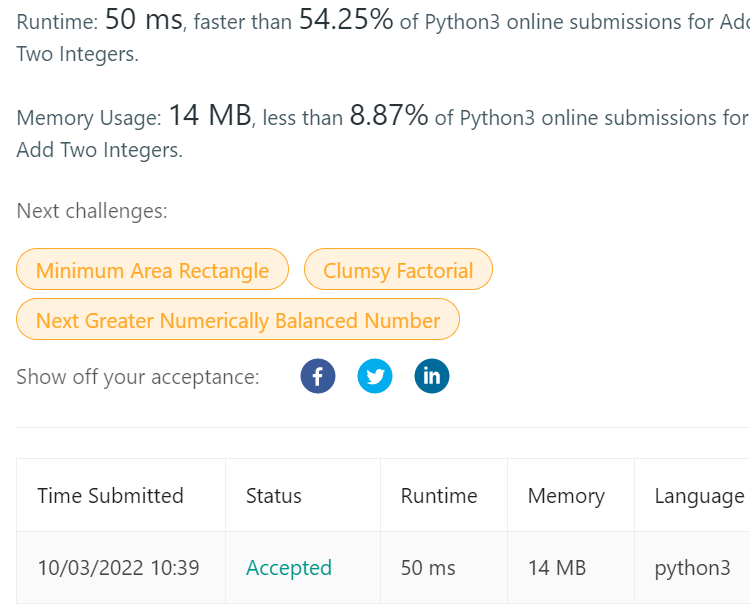Image resolution: width=752 pixels, height=607 pixels.
Task: Click the Next challenges label
Action: pos(92,211)
